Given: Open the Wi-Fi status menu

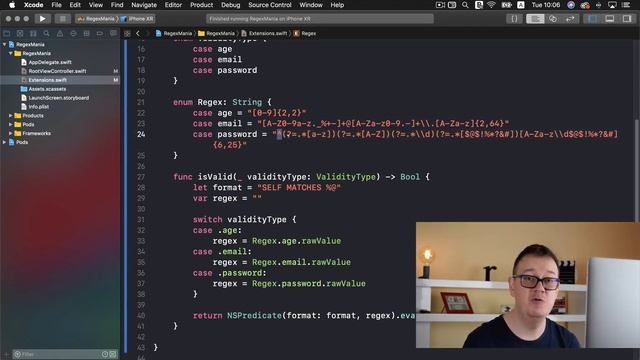Looking at the screenshot, I should 491,5.
